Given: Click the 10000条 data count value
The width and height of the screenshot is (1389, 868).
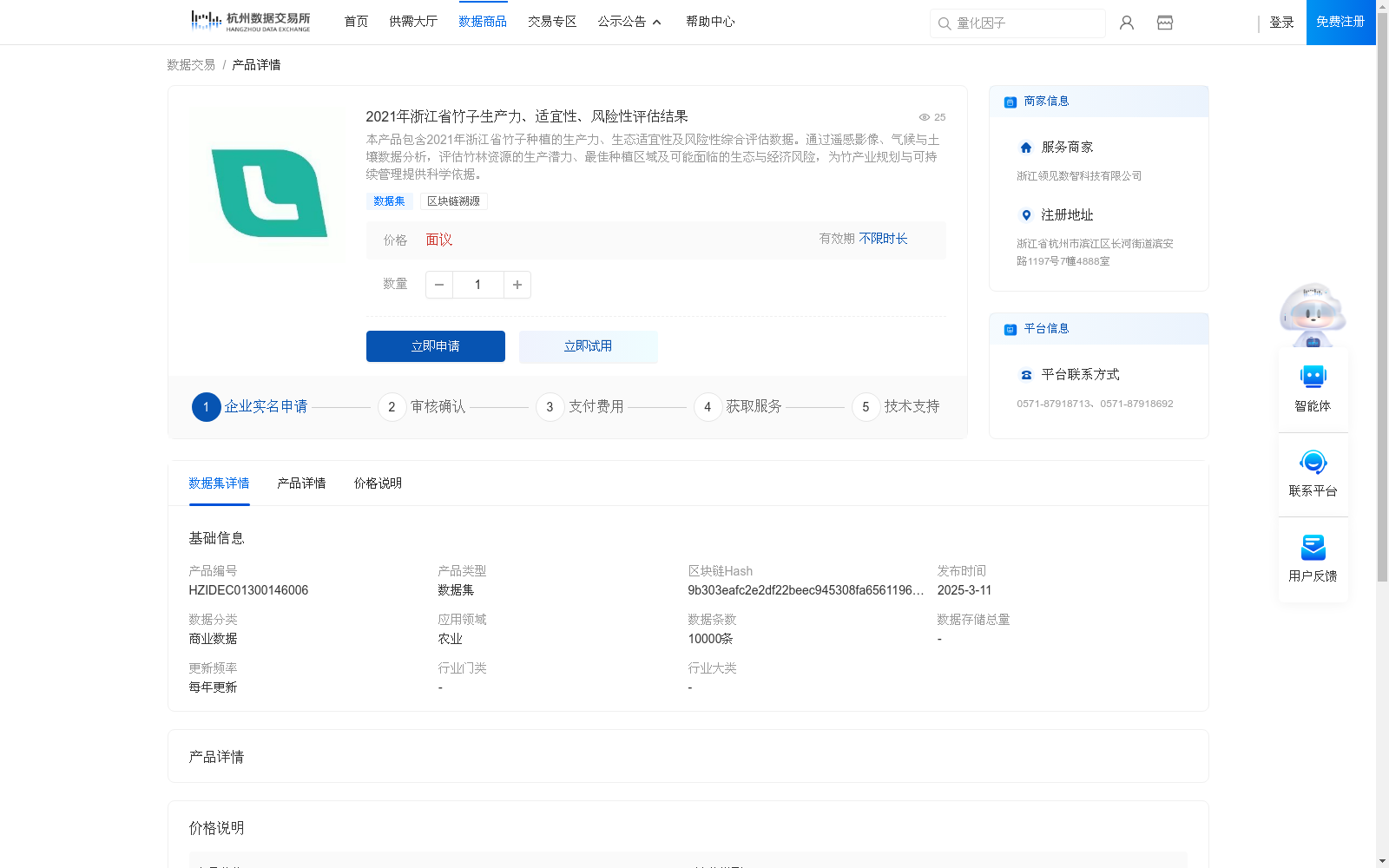Looking at the screenshot, I should [x=710, y=639].
